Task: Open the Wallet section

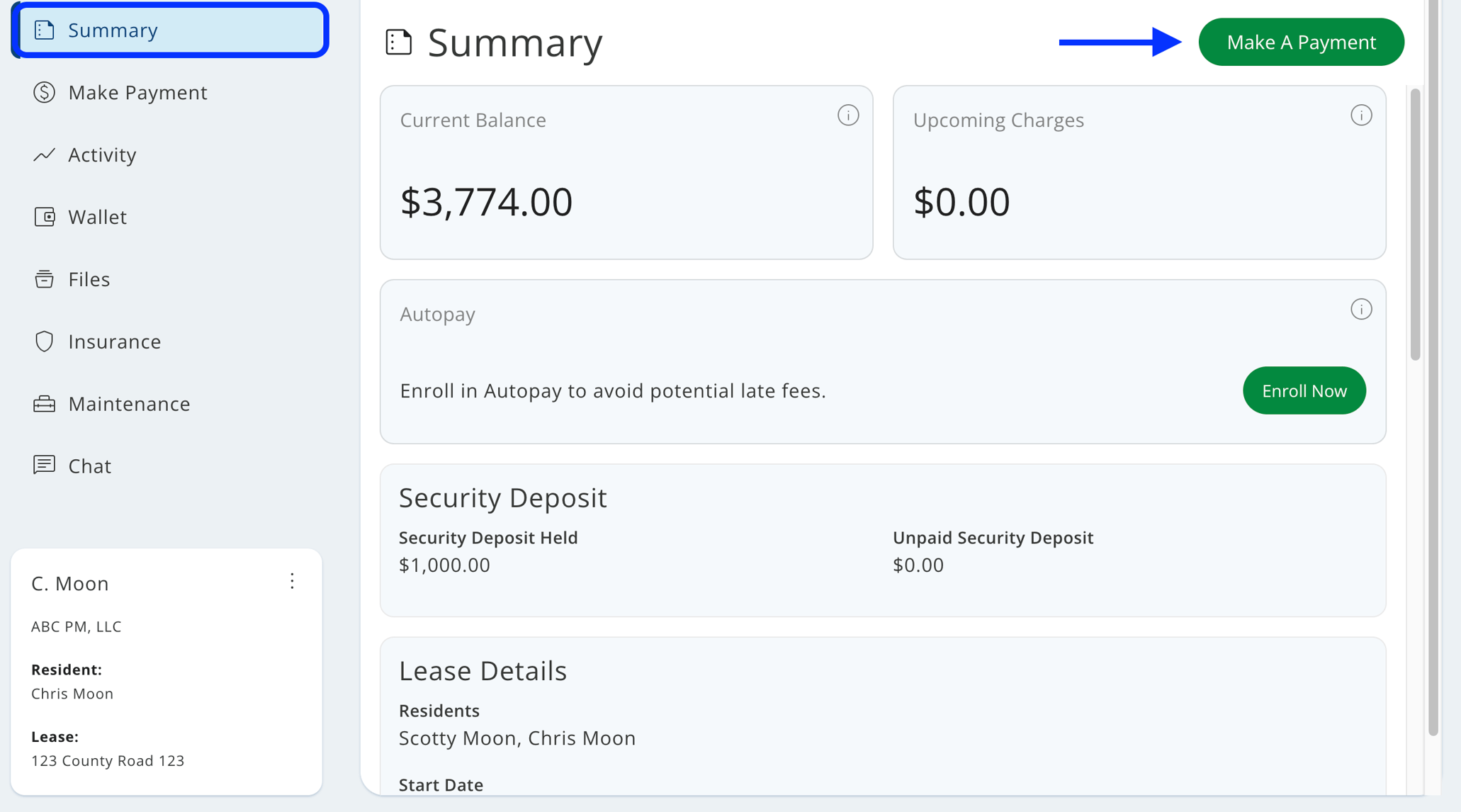Action: (x=97, y=217)
